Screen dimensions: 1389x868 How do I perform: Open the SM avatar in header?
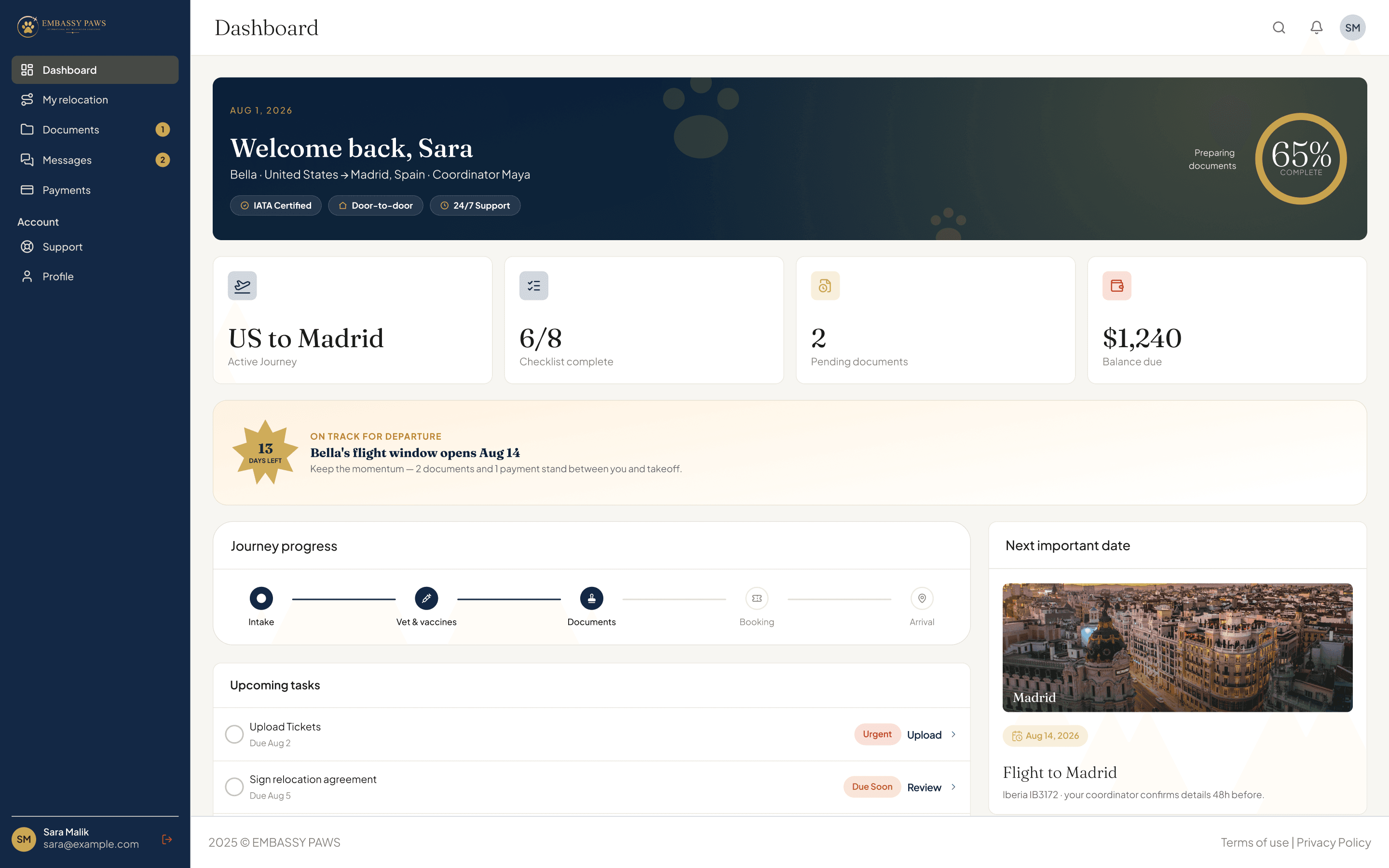(1352, 27)
